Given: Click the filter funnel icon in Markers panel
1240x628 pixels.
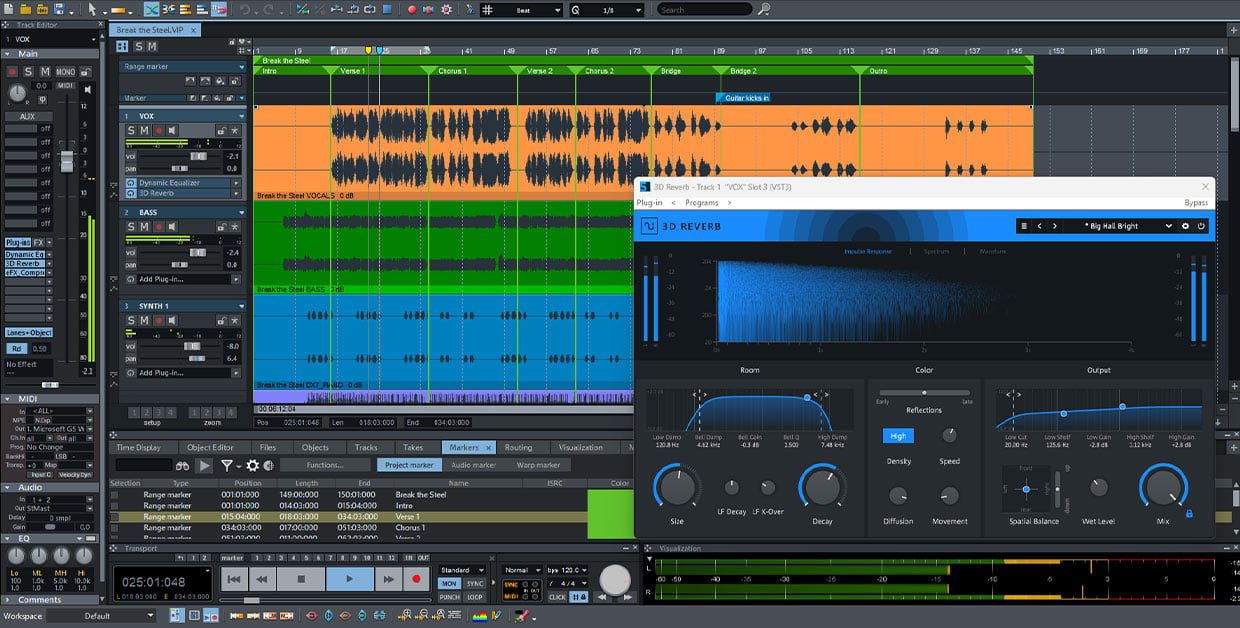Looking at the screenshot, I should 228,464.
